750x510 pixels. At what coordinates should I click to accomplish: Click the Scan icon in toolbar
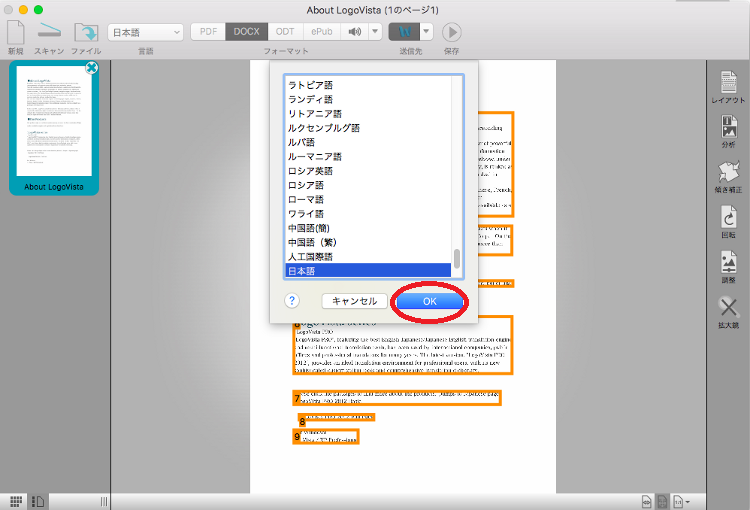click(49, 31)
